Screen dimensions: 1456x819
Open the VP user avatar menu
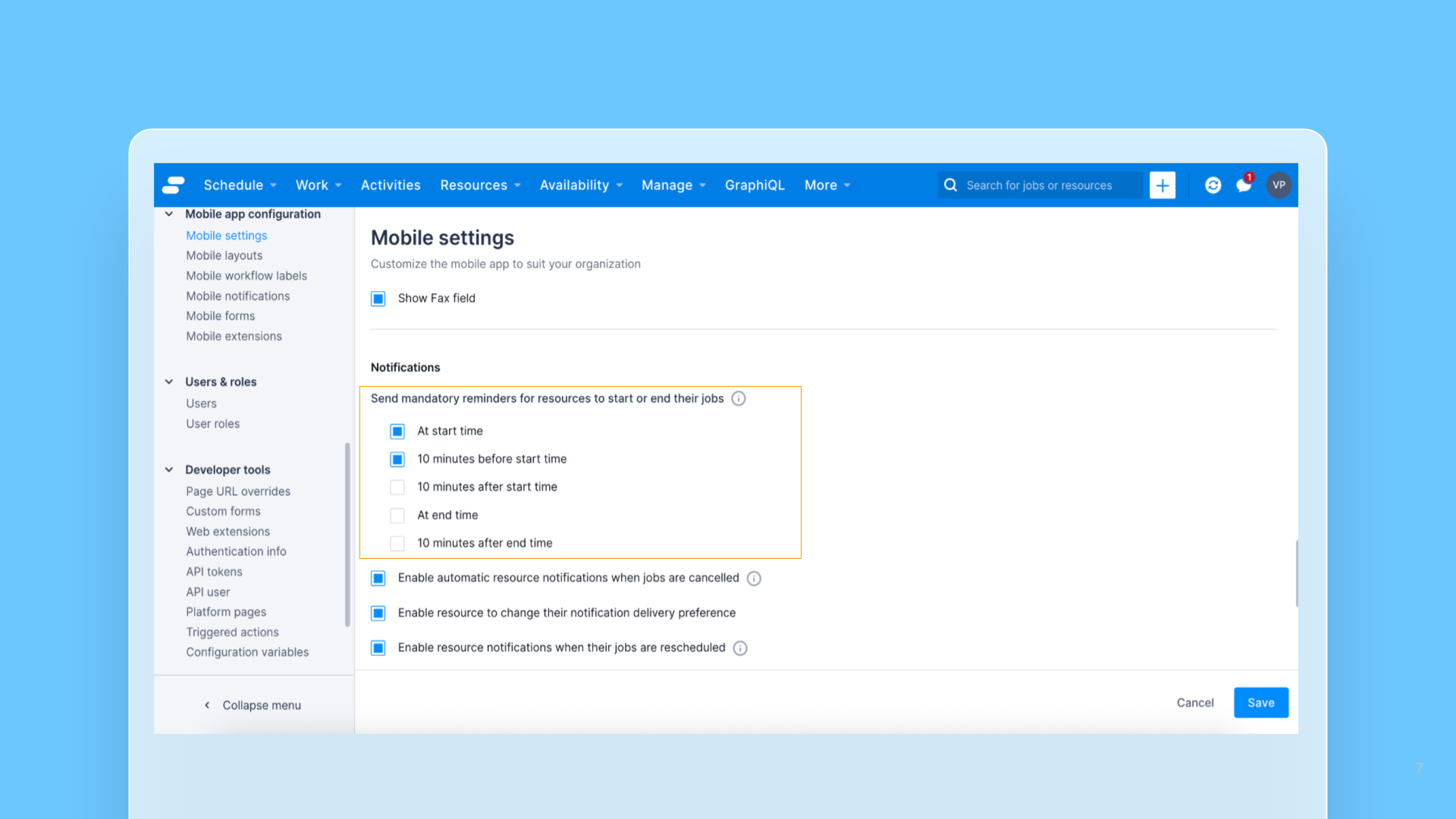tap(1279, 185)
